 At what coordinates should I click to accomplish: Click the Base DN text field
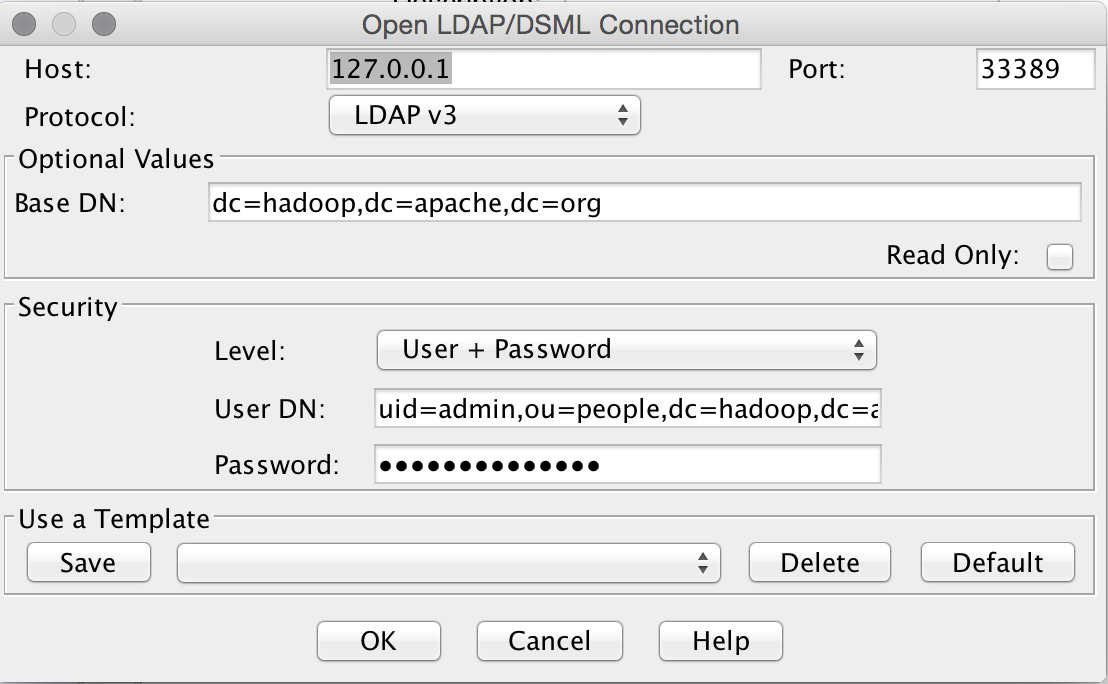point(644,202)
